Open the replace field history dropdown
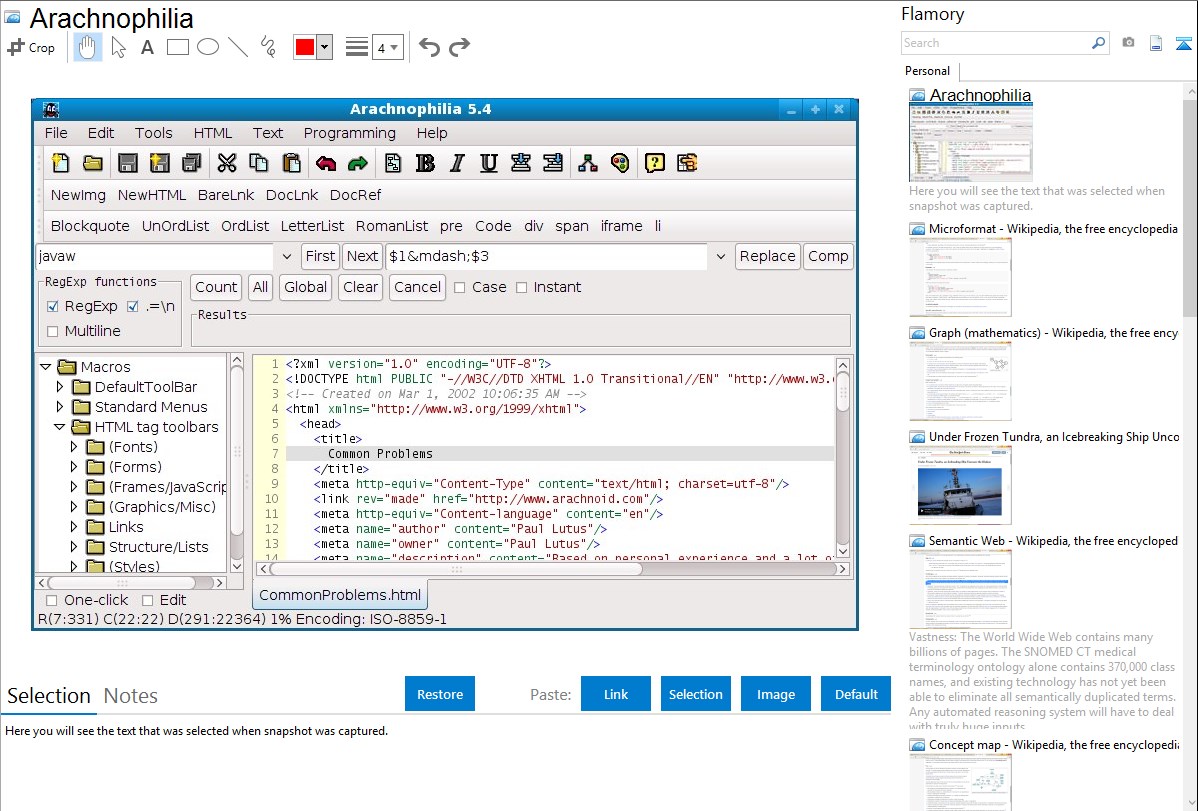 [x=720, y=257]
